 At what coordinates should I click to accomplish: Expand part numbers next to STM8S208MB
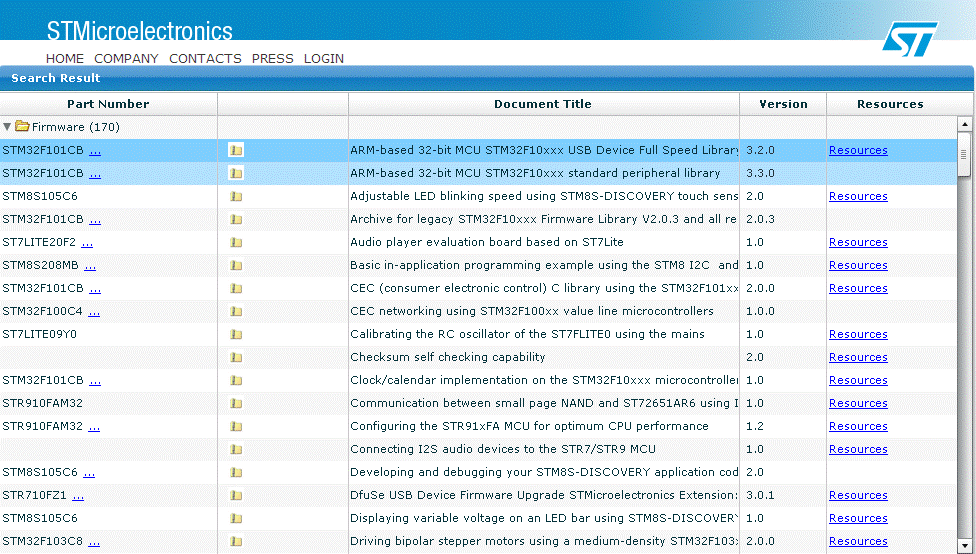90,266
